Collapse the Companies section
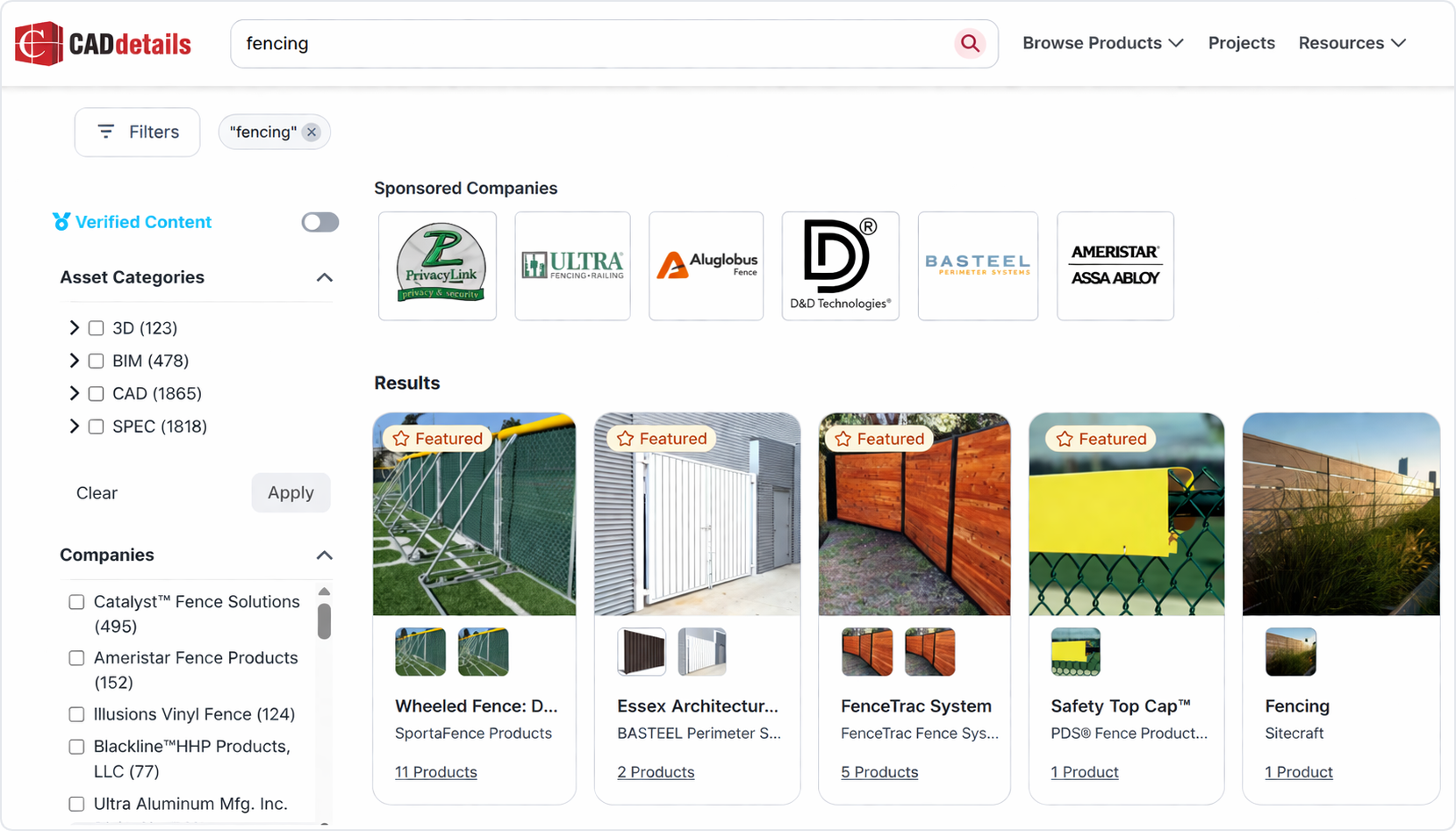Viewport: 1456px width, 831px height. click(325, 555)
